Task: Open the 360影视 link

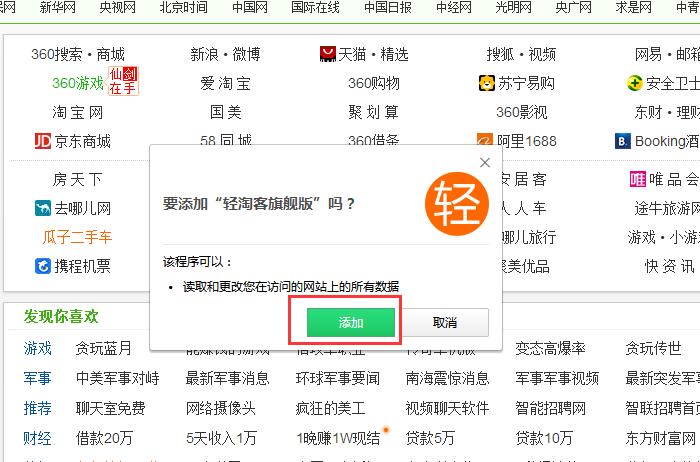Action: pos(521,112)
